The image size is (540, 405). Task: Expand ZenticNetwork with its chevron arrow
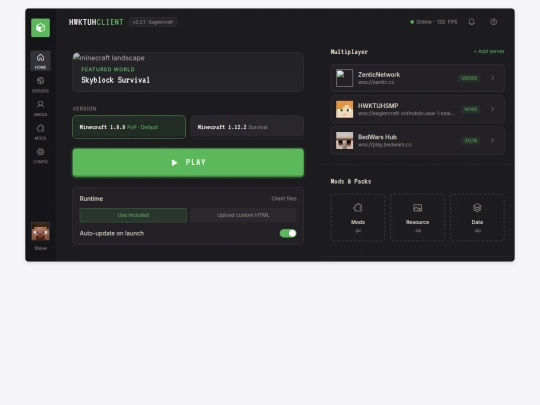tap(492, 78)
